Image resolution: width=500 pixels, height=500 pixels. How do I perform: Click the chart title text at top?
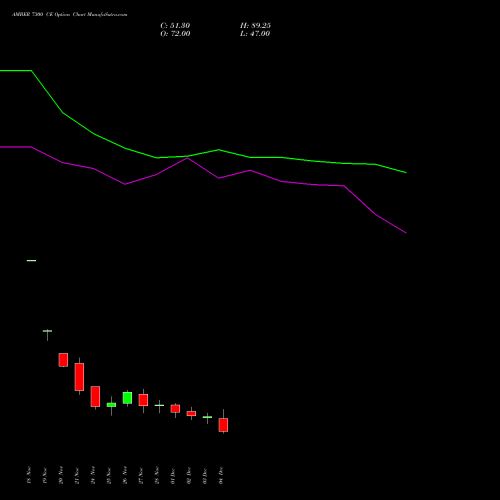[70, 15]
